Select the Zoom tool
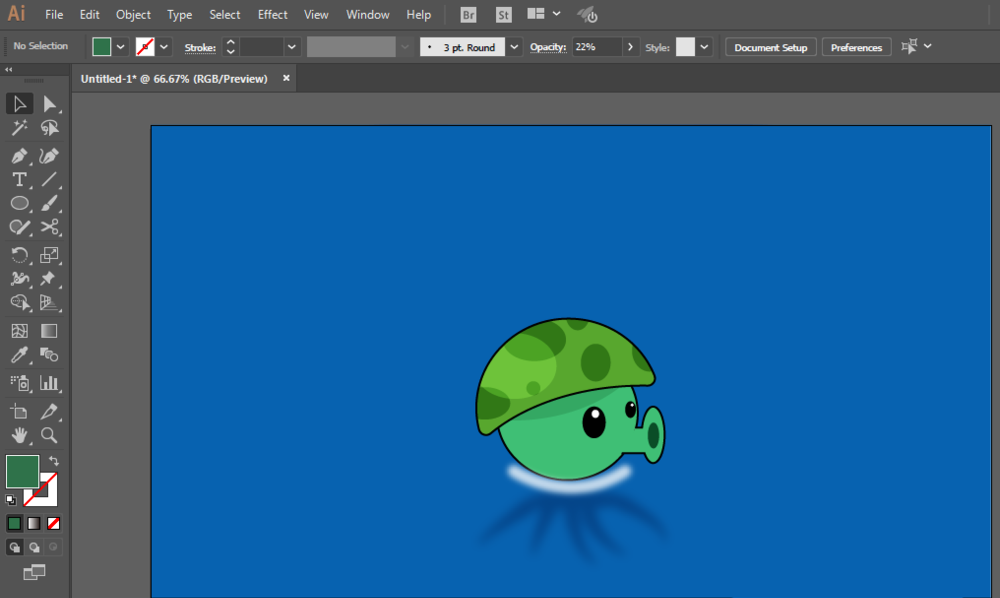Image resolution: width=1000 pixels, height=598 pixels. (49, 435)
